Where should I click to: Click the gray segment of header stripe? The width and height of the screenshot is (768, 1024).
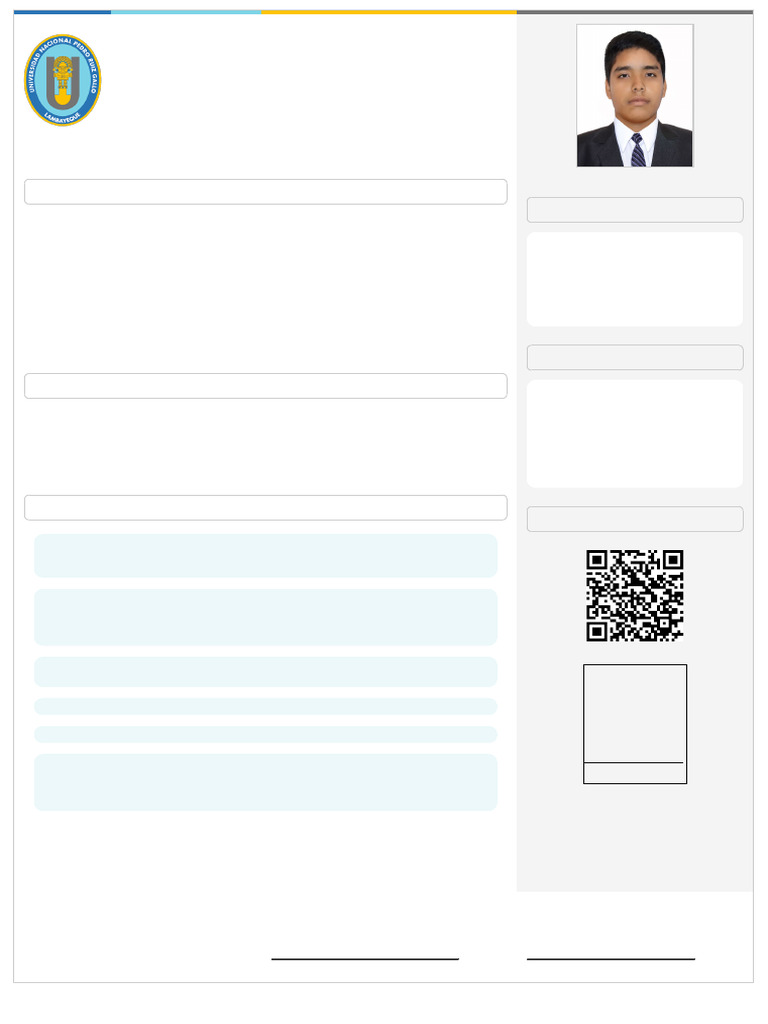point(635,12)
